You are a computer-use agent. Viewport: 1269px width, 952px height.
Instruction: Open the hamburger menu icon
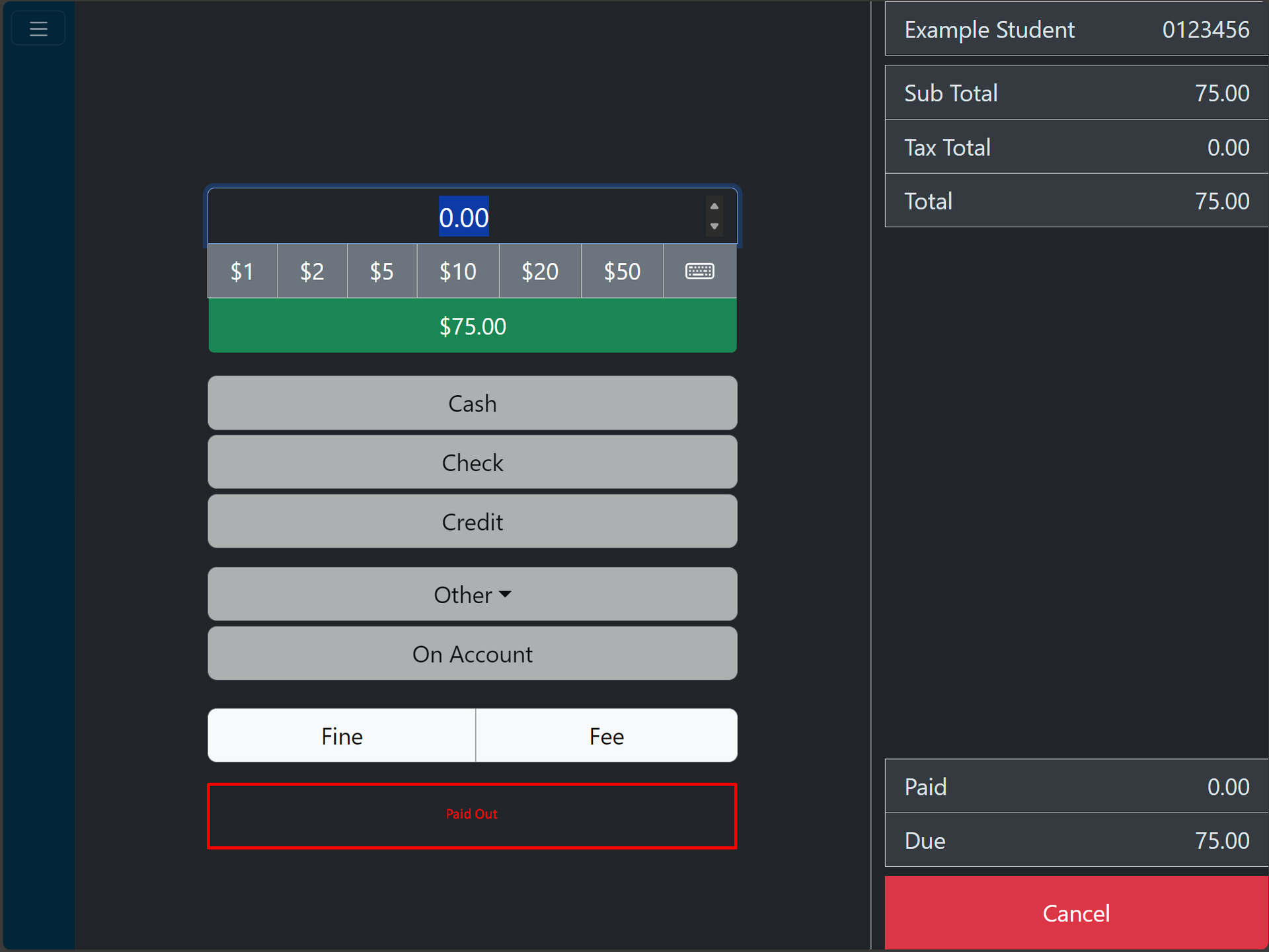38,29
